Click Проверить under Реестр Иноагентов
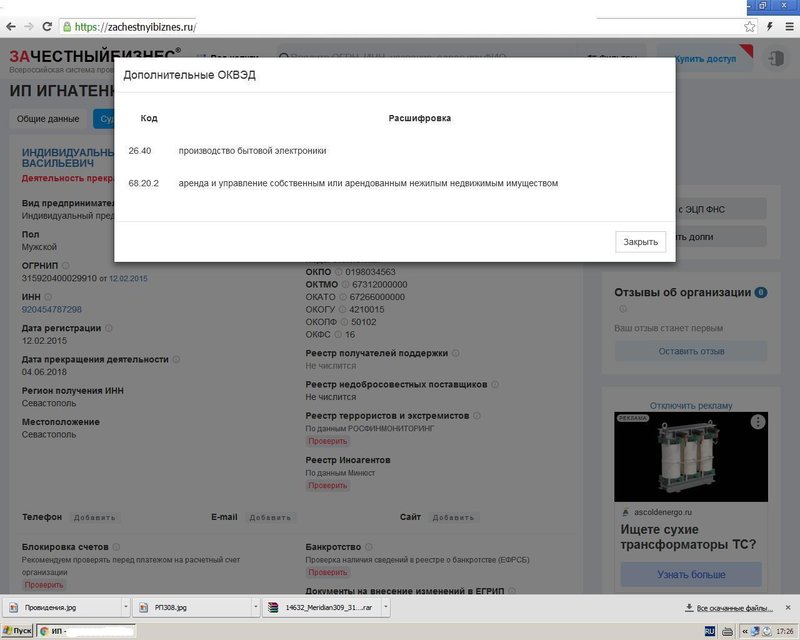 [328, 485]
